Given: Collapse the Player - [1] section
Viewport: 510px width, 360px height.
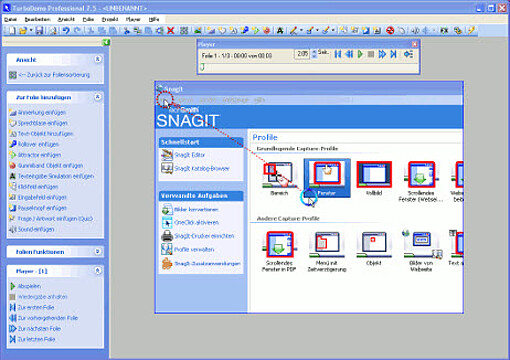Looking at the screenshot, I should [97, 271].
